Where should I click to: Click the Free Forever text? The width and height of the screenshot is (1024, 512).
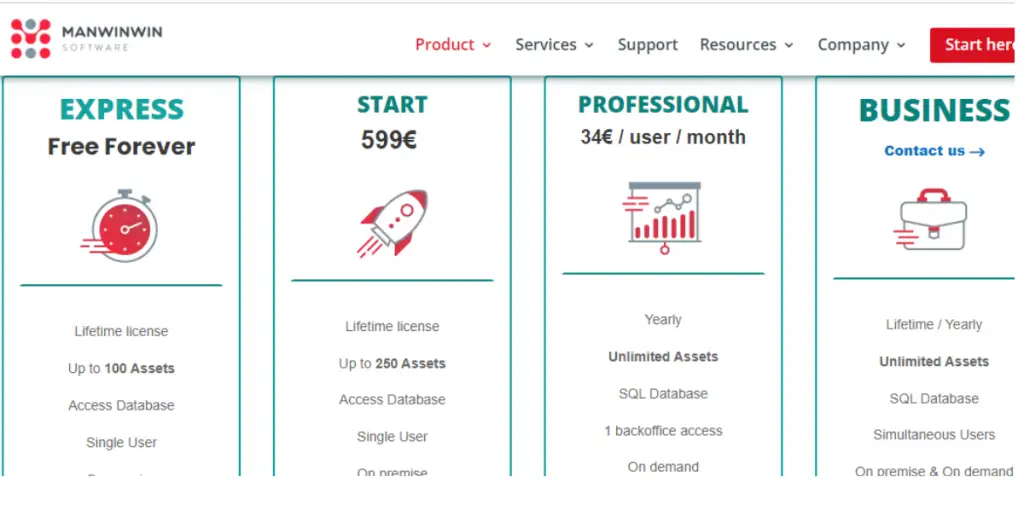[121, 146]
